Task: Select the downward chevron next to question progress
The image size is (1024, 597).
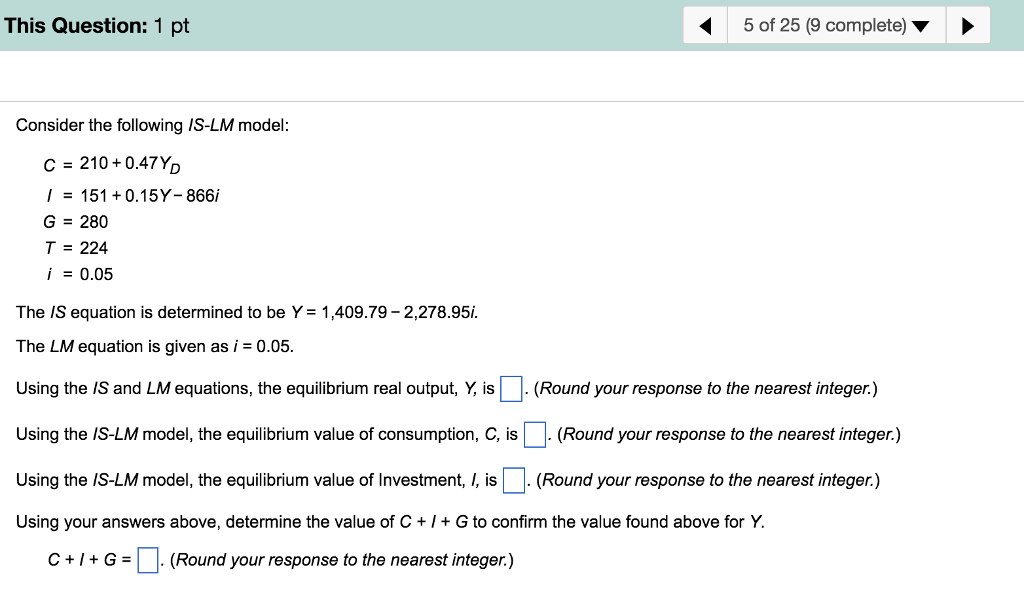Action: pyautogui.click(x=922, y=25)
